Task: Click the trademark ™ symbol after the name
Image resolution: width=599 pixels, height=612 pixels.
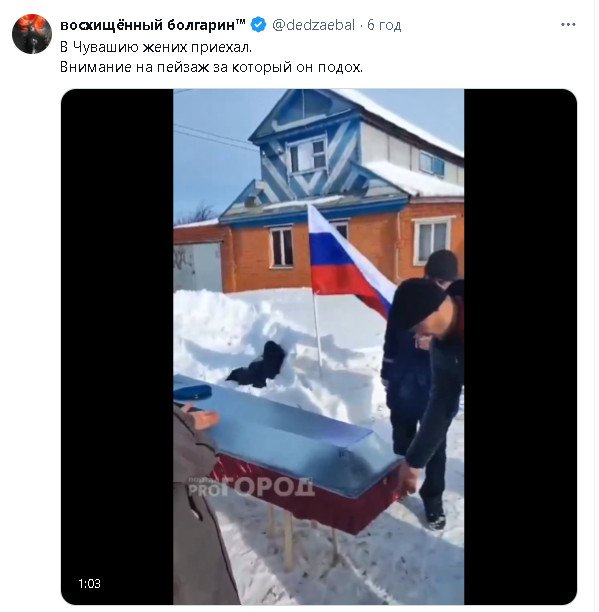Action: [x=241, y=21]
